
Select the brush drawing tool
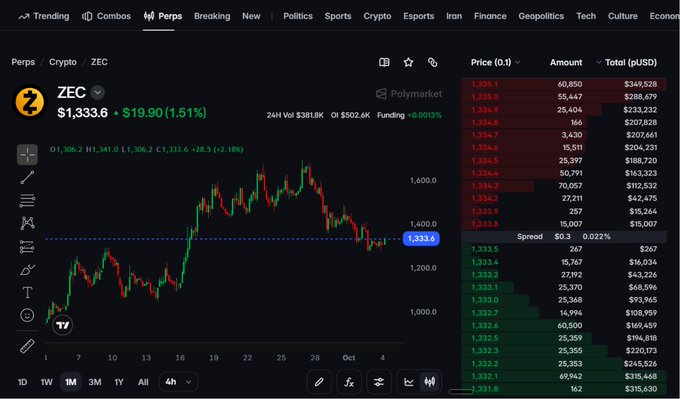tap(27, 270)
